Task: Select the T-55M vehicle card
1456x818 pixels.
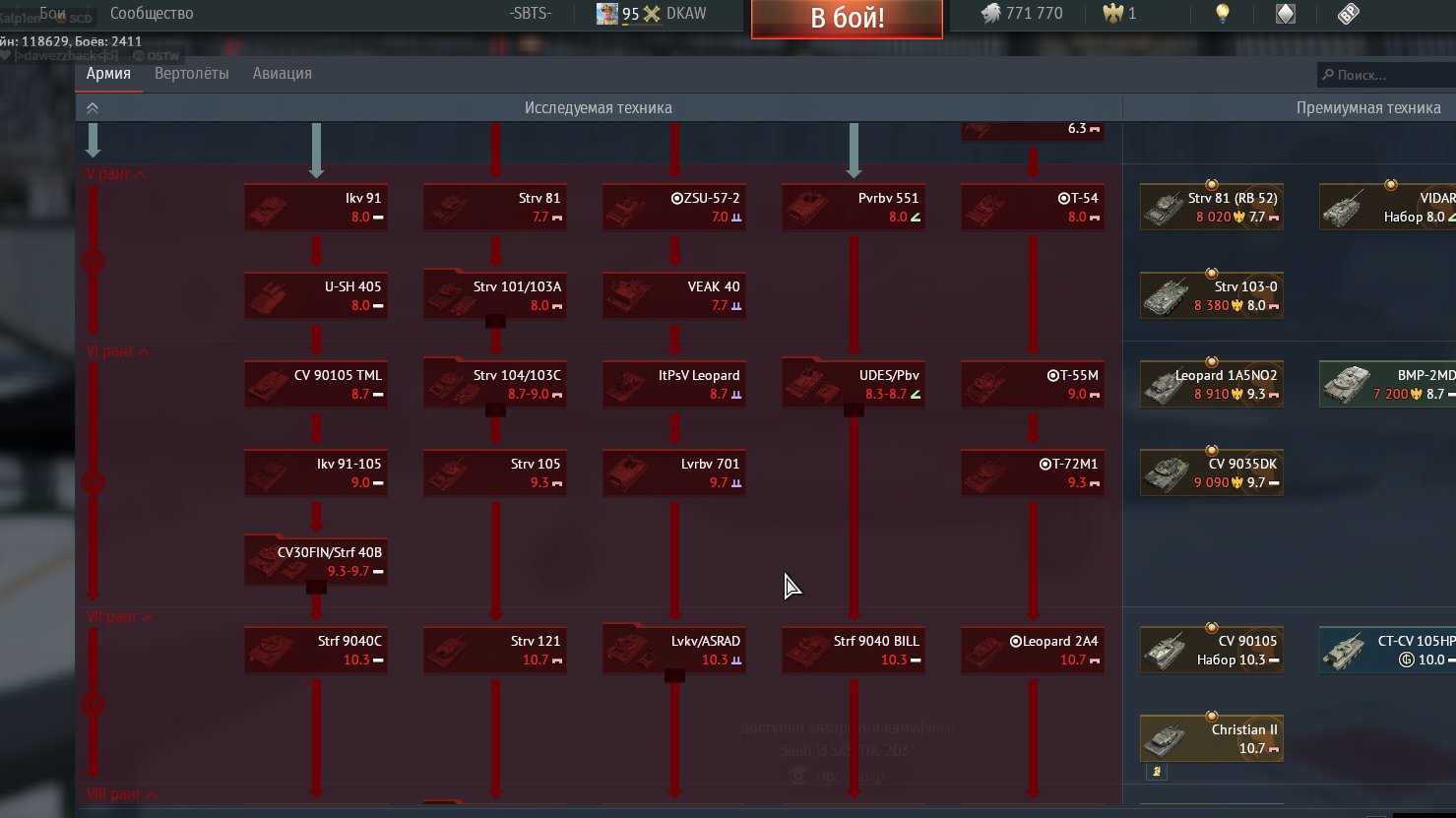Action: point(1033,385)
